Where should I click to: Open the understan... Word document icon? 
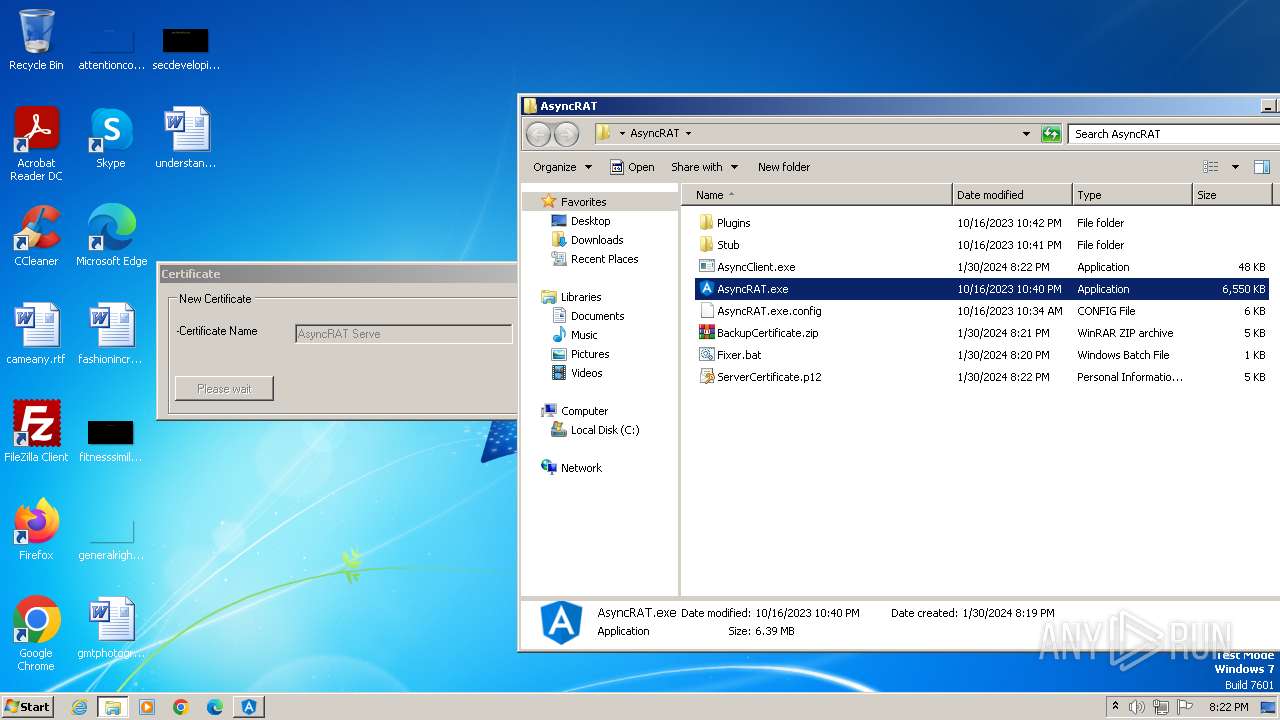pos(186,137)
